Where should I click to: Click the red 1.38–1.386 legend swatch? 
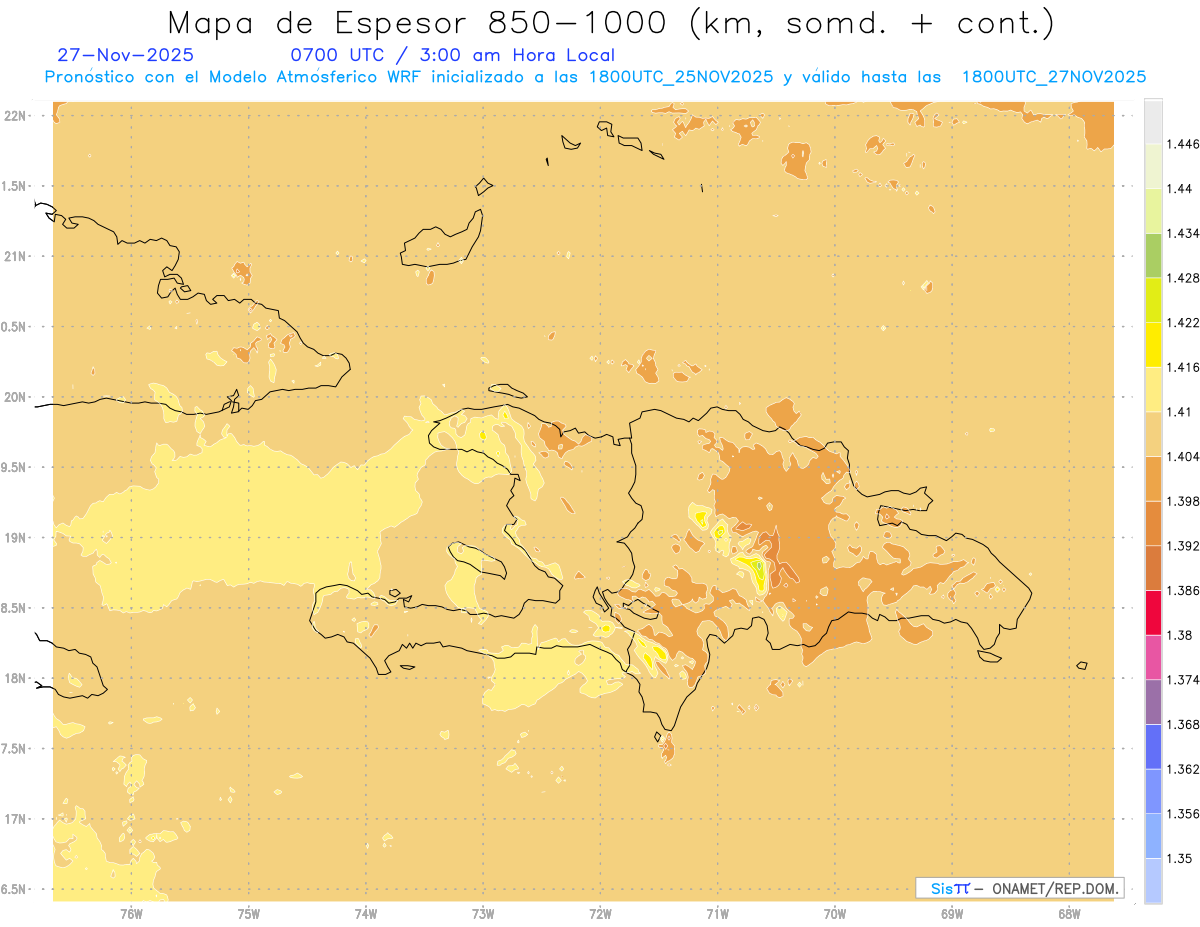[1153, 612]
